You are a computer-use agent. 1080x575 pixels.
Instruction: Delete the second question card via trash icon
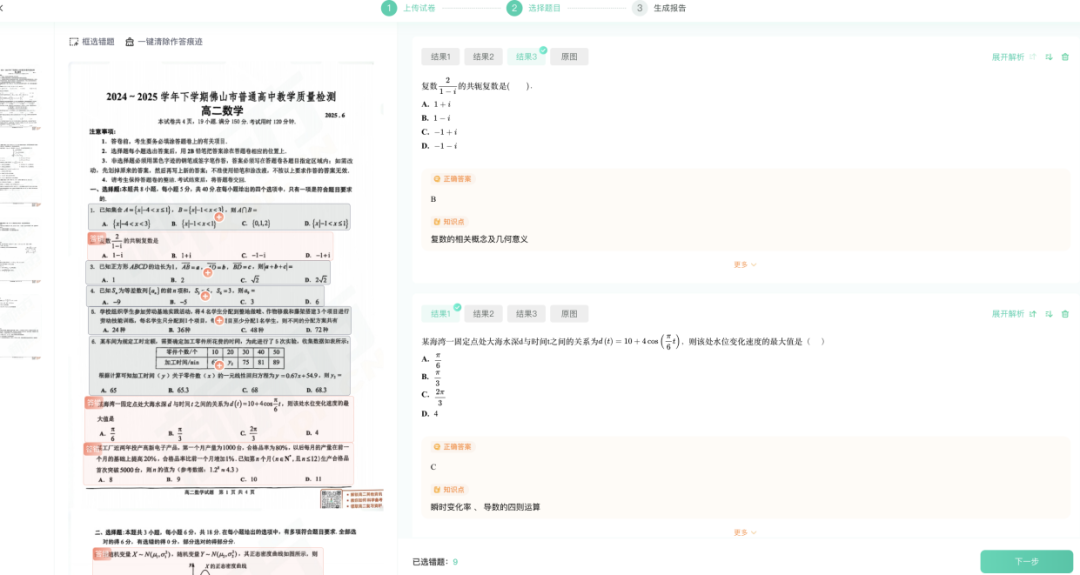click(1065, 314)
